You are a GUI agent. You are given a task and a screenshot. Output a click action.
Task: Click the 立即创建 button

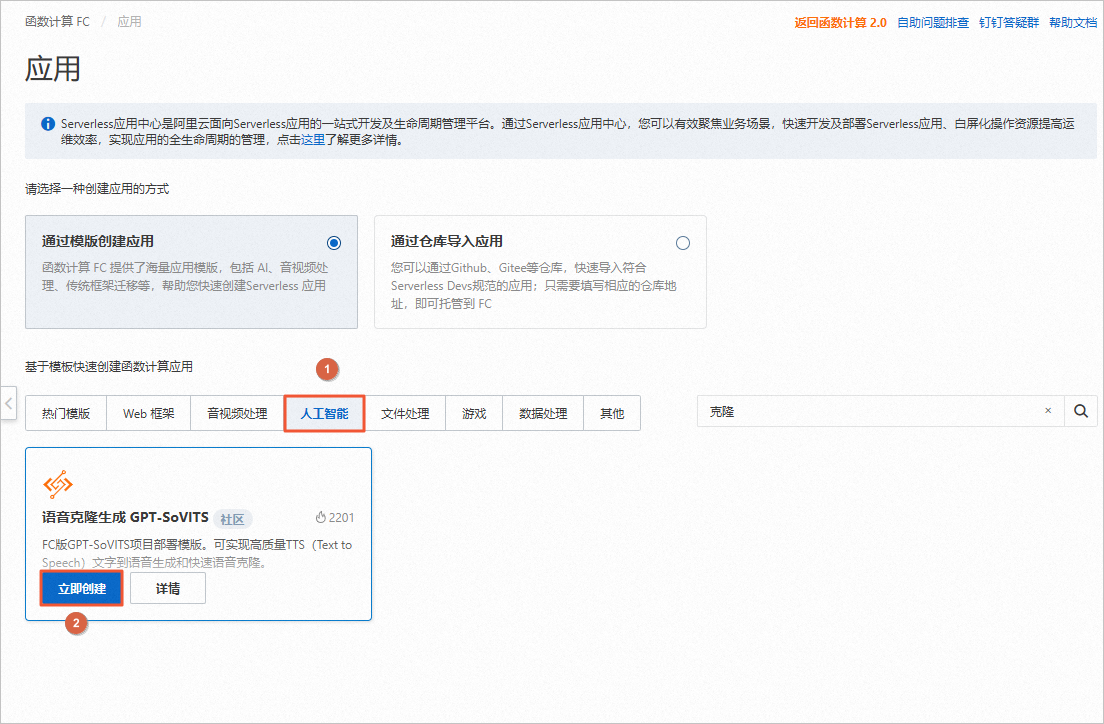pos(82,589)
